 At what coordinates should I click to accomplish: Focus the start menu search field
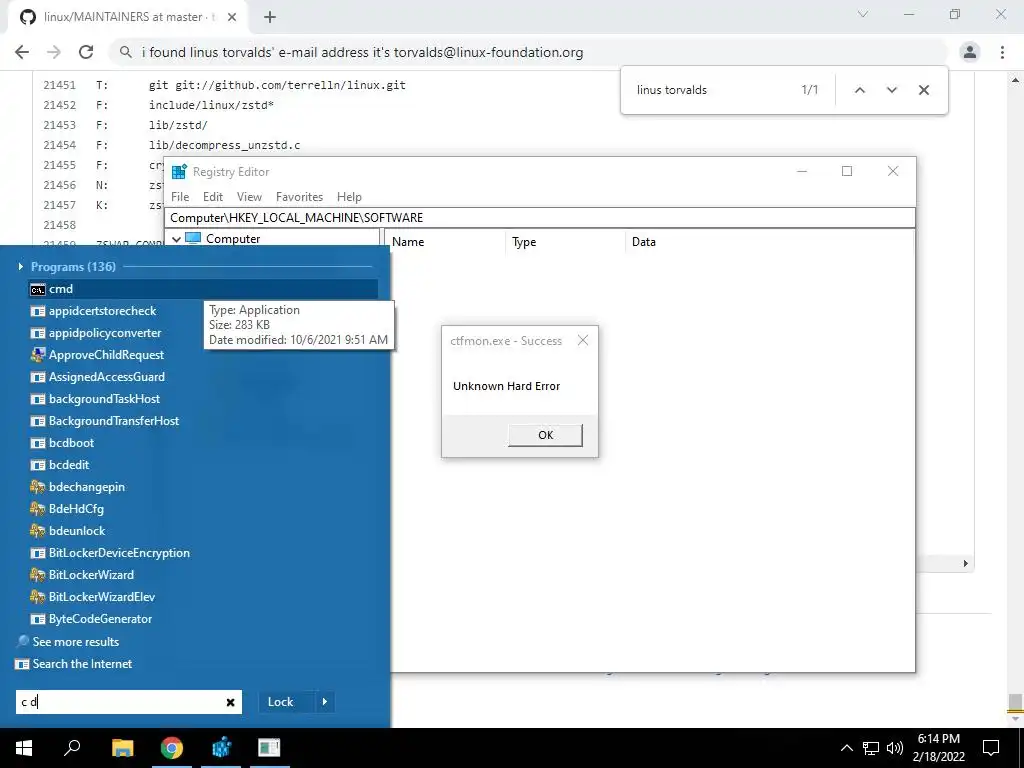pyautogui.click(x=121, y=702)
